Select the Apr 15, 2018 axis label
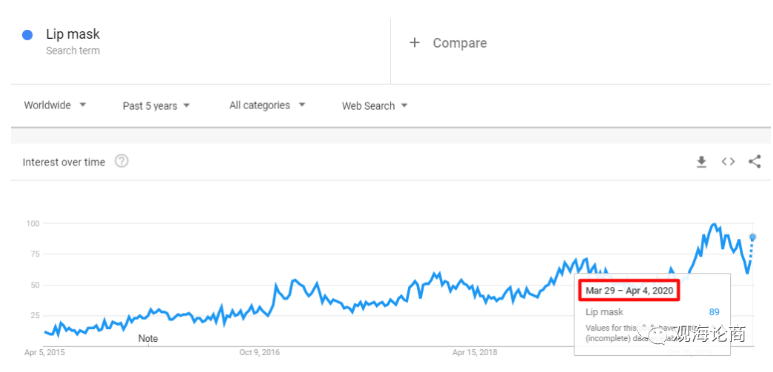Image resolution: width=773 pixels, height=372 pixels. coord(475,352)
